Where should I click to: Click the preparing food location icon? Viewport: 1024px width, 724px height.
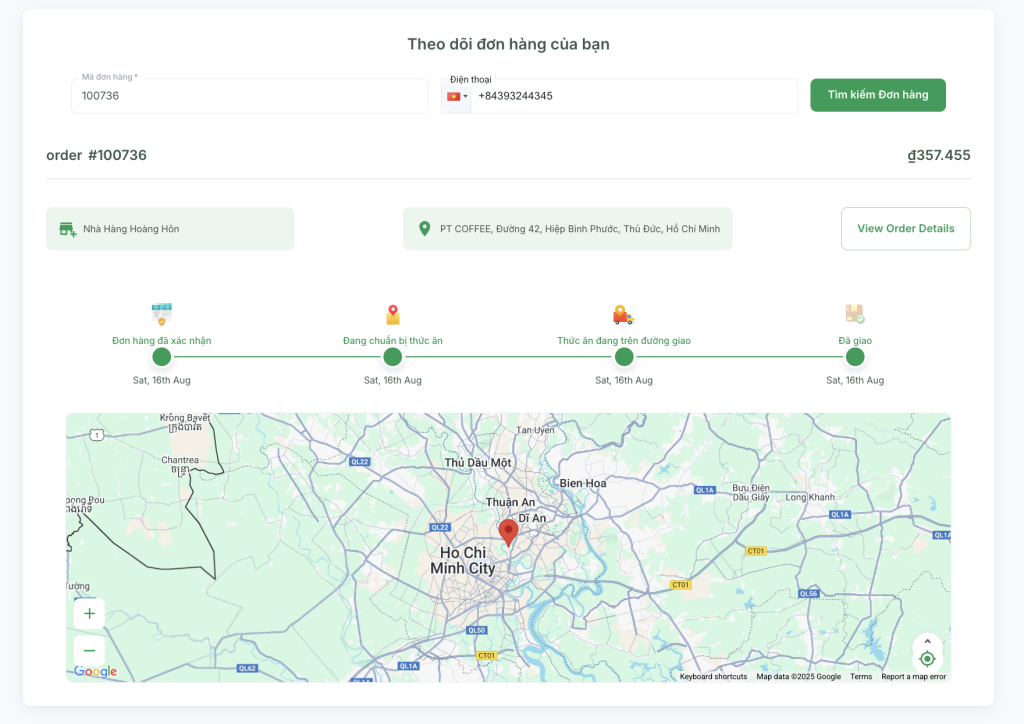(392, 314)
